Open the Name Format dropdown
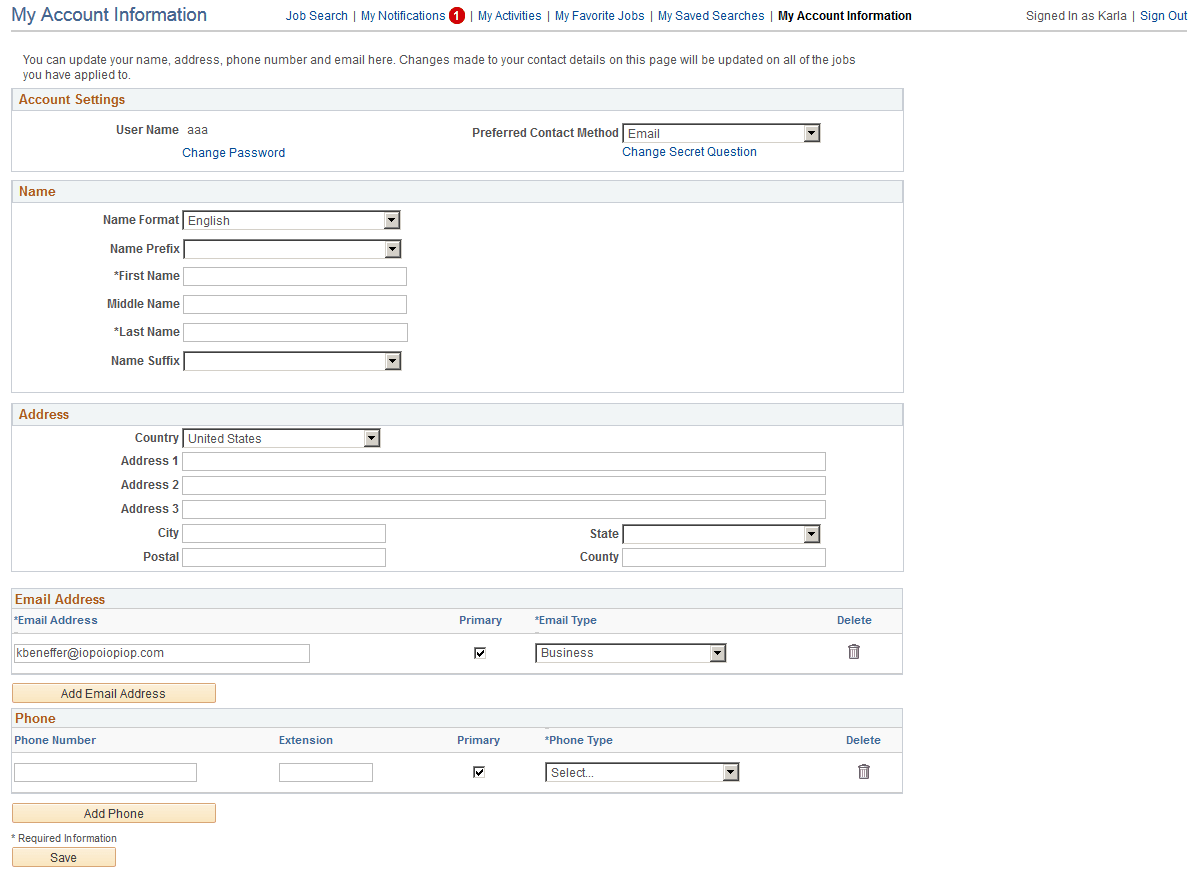 (392, 220)
